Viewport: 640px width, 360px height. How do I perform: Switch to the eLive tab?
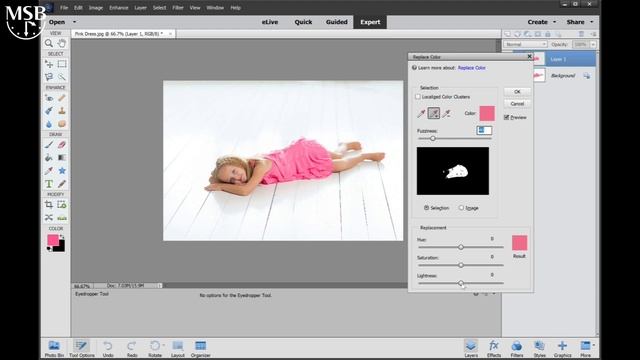tap(270, 22)
